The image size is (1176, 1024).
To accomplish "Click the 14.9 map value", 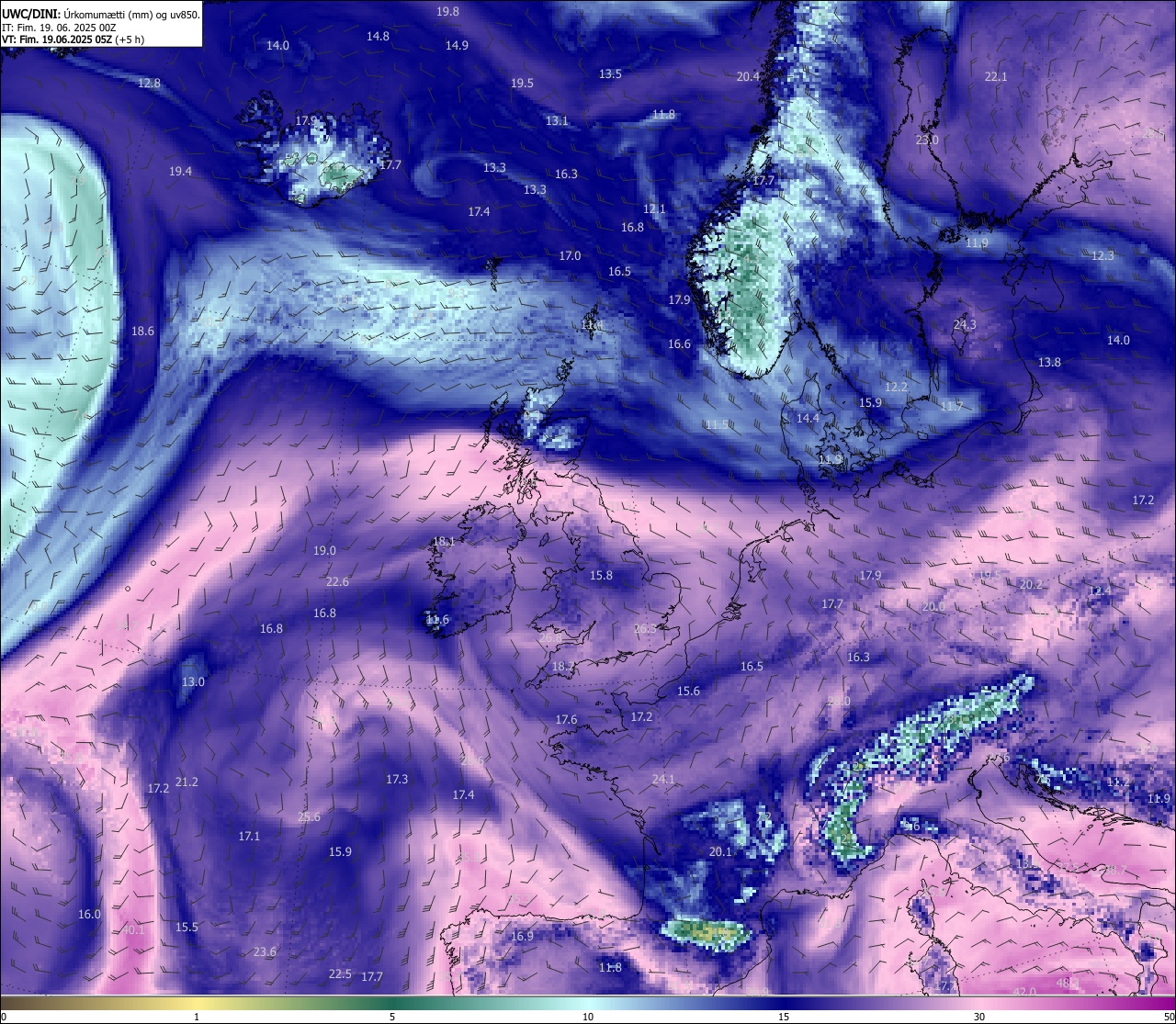I will (x=457, y=45).
